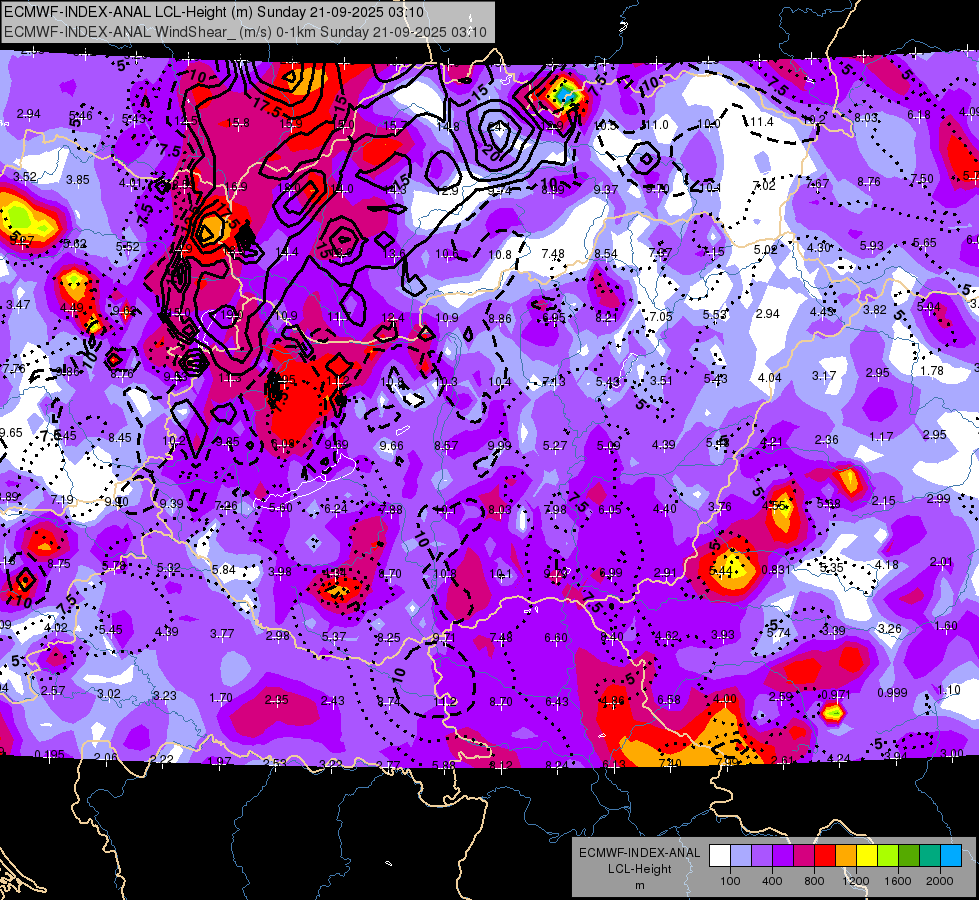The width and height of the screenshot is (979, 900).
Task: Click the legend tick label 2000
Action: 940,881
